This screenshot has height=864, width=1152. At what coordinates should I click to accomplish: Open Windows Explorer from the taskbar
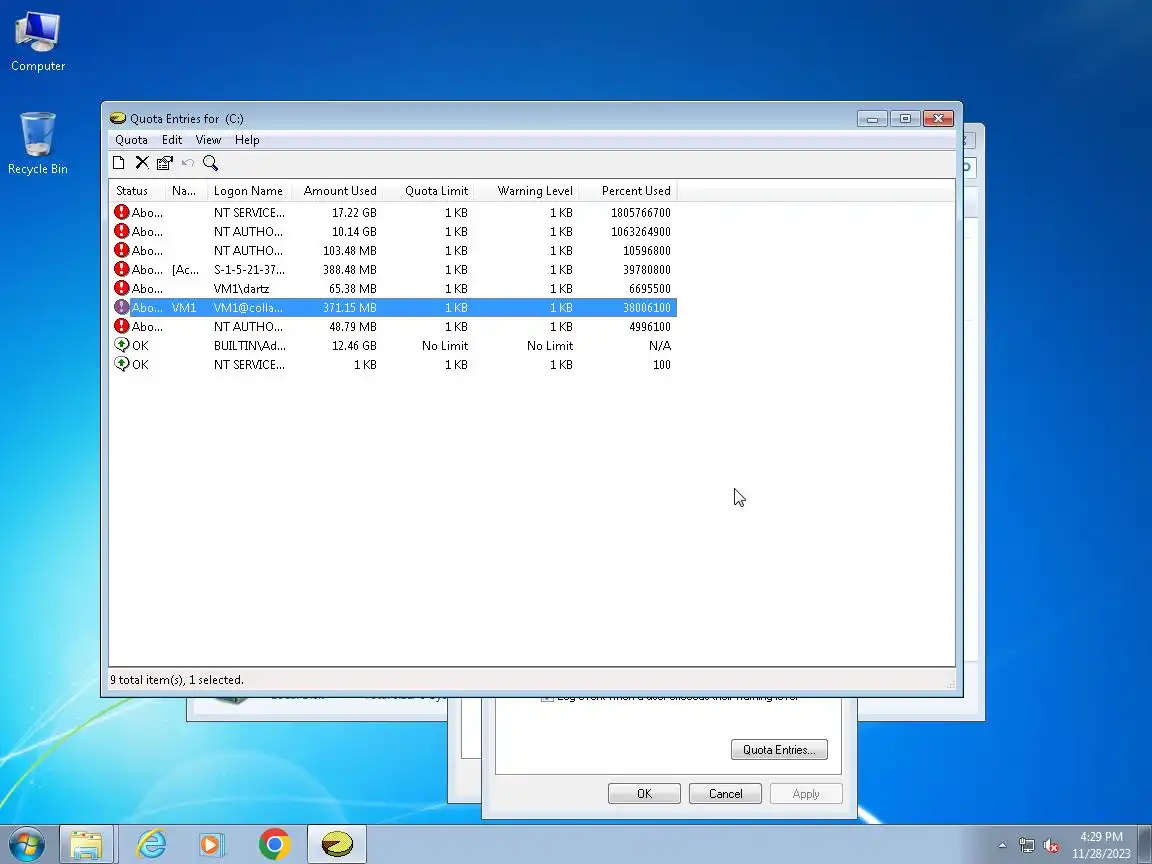point(86,844)
